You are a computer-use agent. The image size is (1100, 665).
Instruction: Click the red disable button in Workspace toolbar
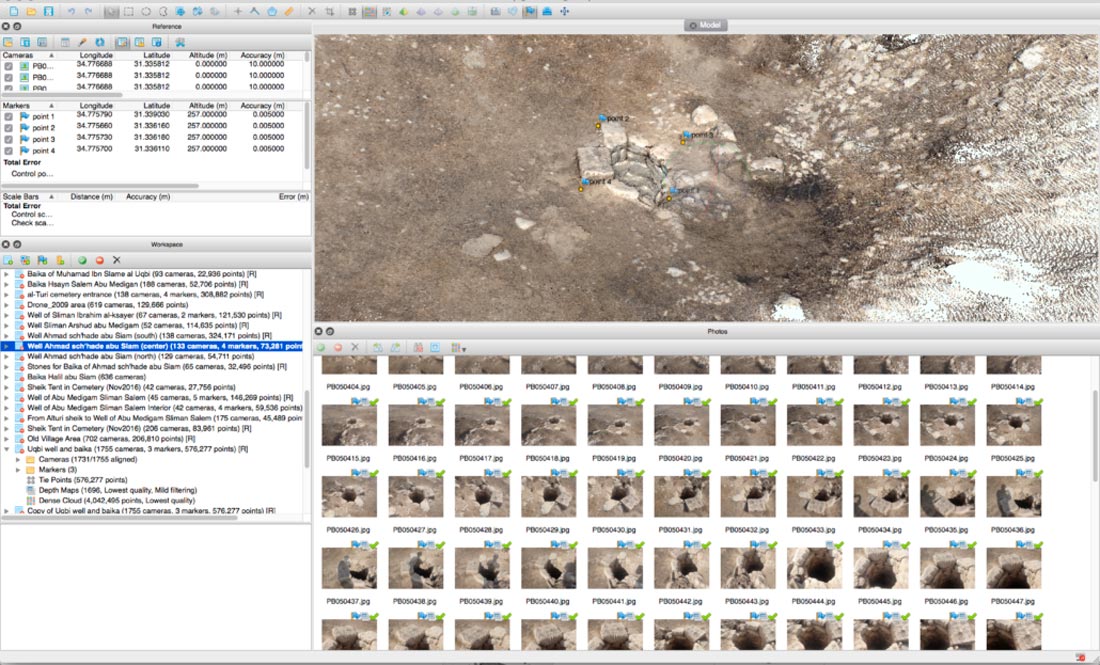pyautogui.click(x=99, y=260)
